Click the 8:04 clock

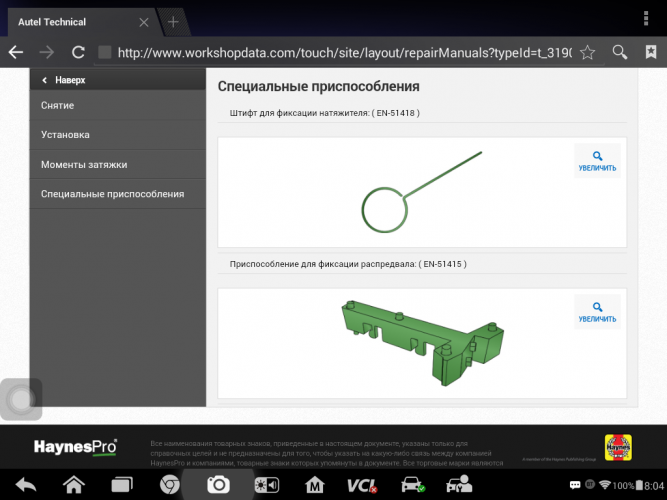(654, 486)
